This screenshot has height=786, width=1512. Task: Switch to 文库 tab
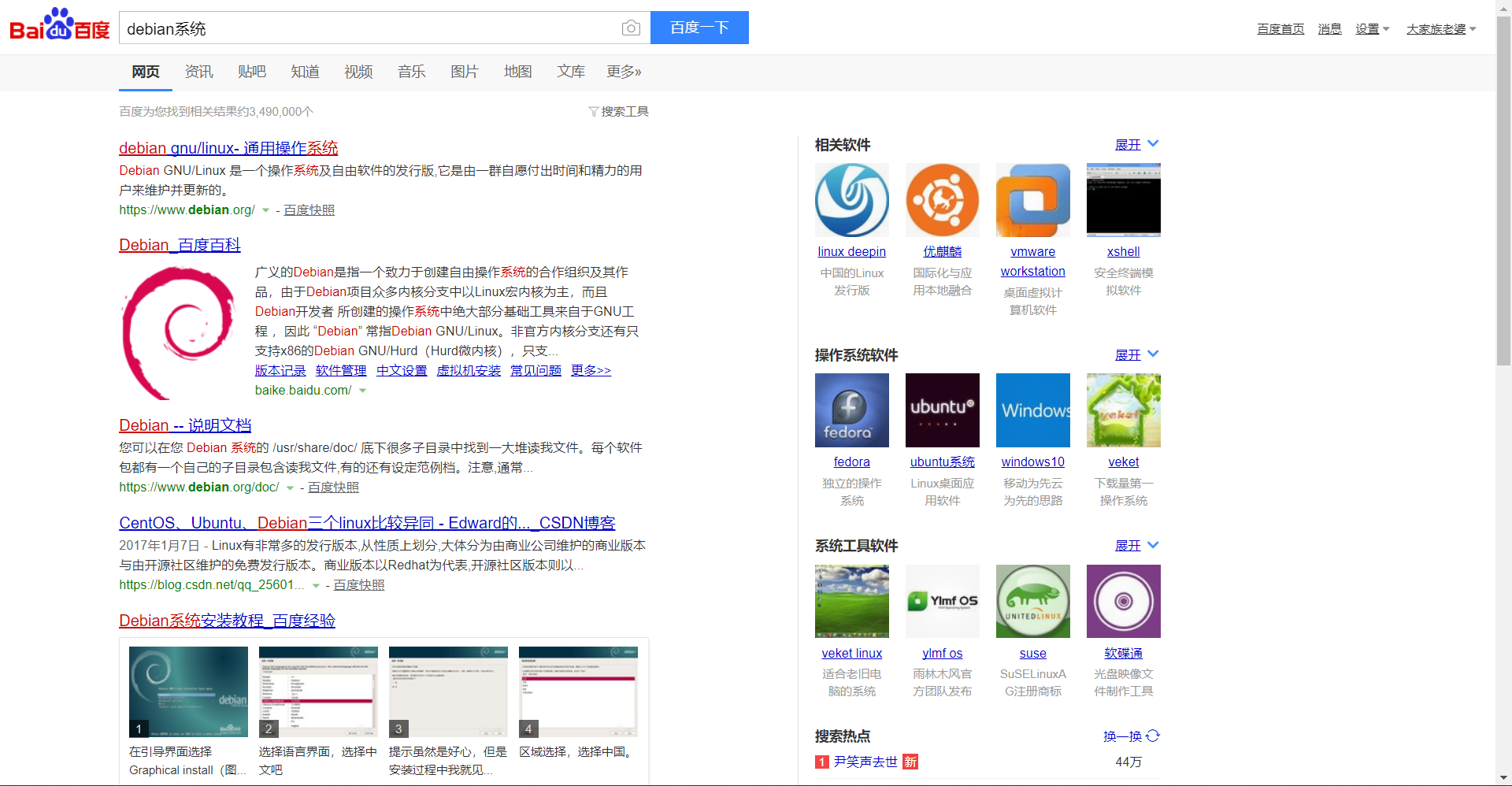click(x=571, y=72)
